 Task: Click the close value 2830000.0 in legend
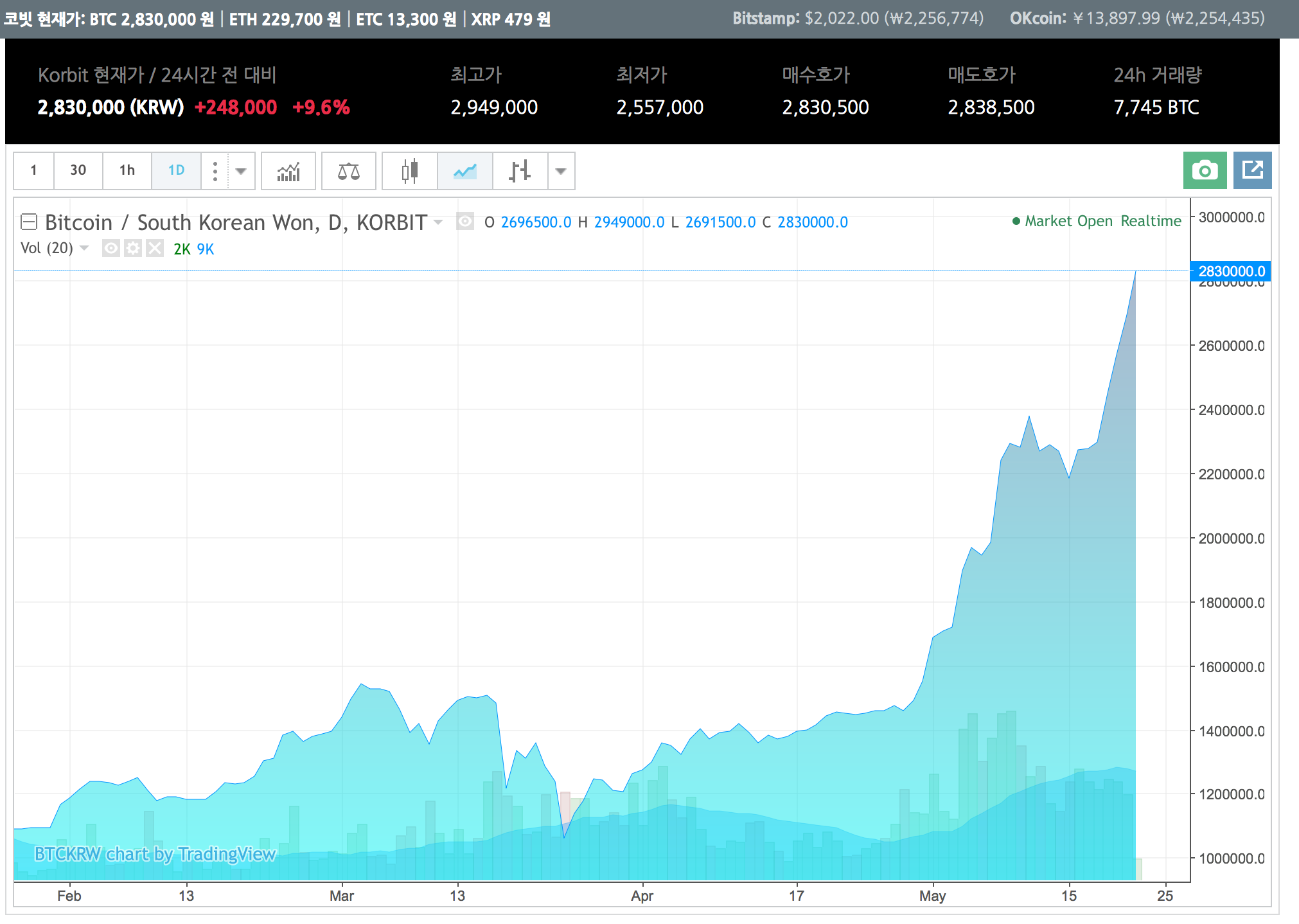point(813,222)
